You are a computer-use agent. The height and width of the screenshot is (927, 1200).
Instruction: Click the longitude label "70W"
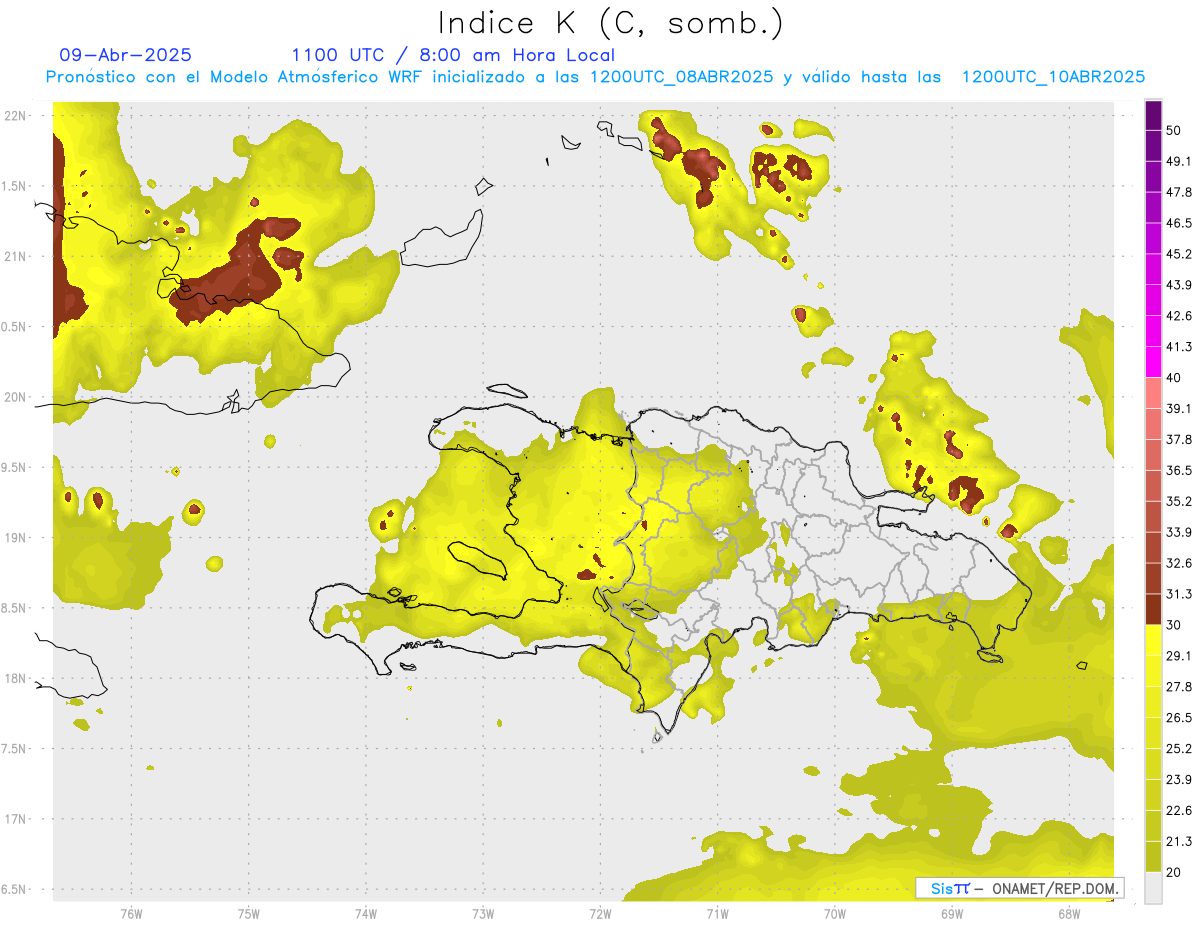pos(835,914)
